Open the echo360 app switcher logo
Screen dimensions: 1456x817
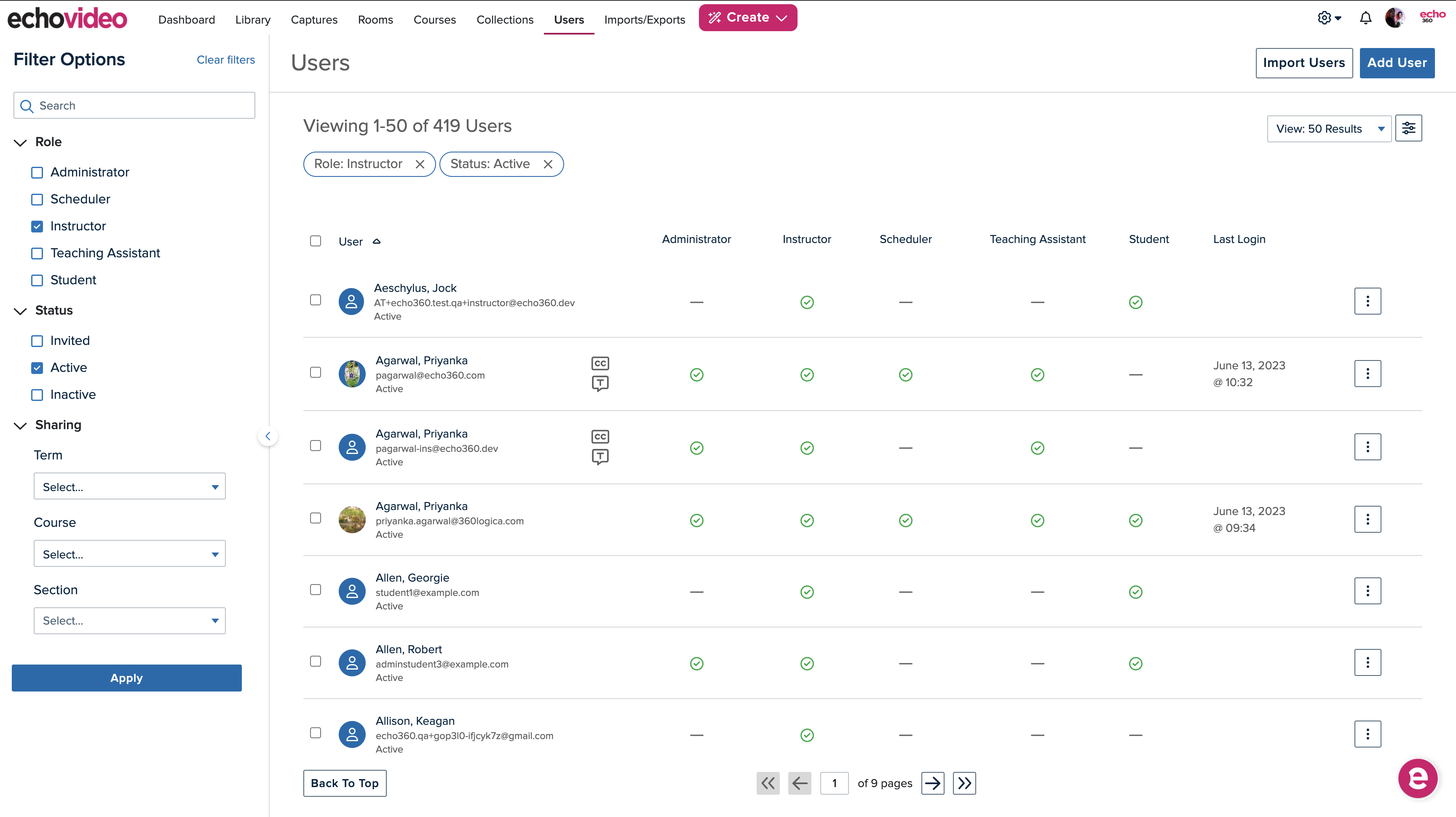1432,16
